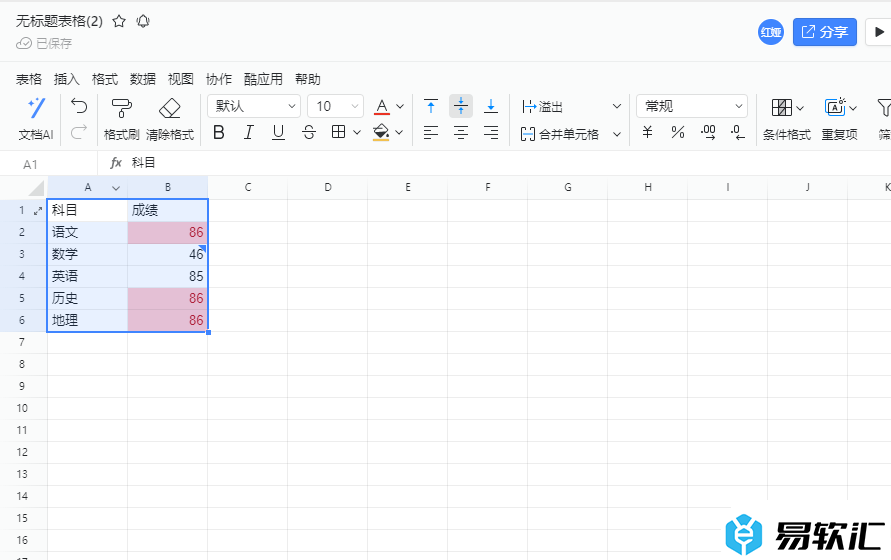Open 条件格式 conditional formatting

(787, 119)
